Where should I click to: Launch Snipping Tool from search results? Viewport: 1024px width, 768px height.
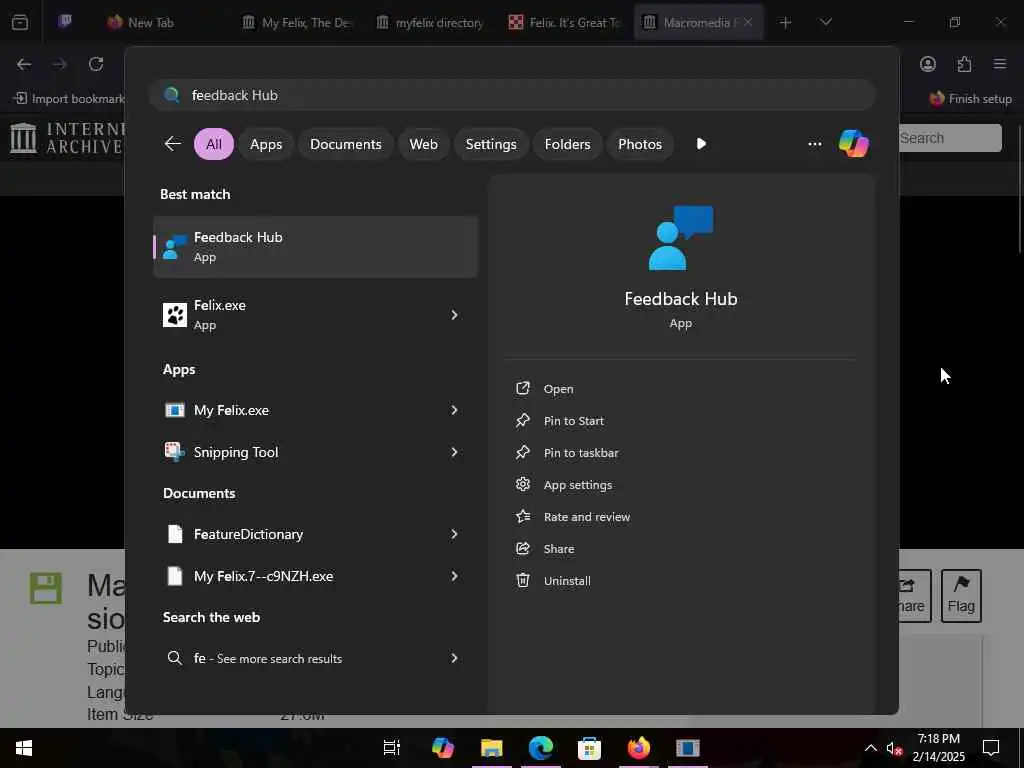(x=315, y=452)
